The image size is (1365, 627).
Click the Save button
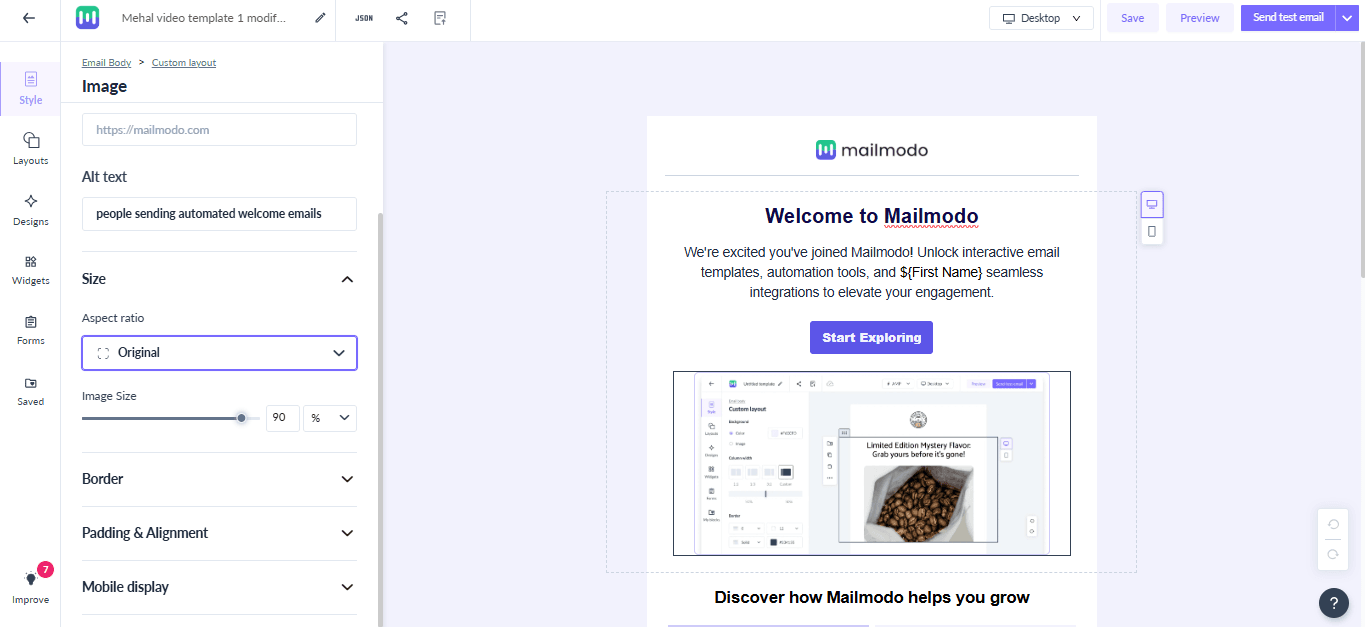(x=1132, y=18)
